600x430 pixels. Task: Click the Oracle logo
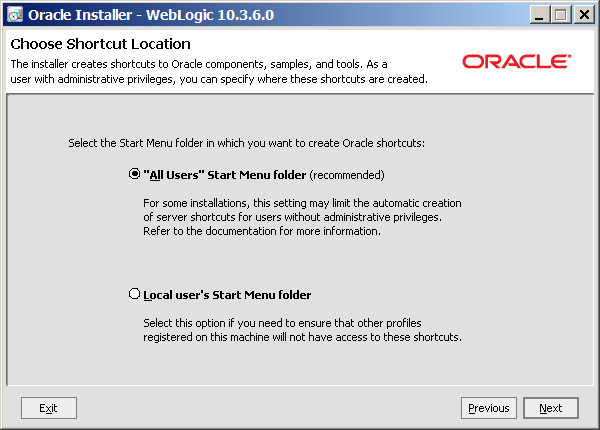(517, 61)
